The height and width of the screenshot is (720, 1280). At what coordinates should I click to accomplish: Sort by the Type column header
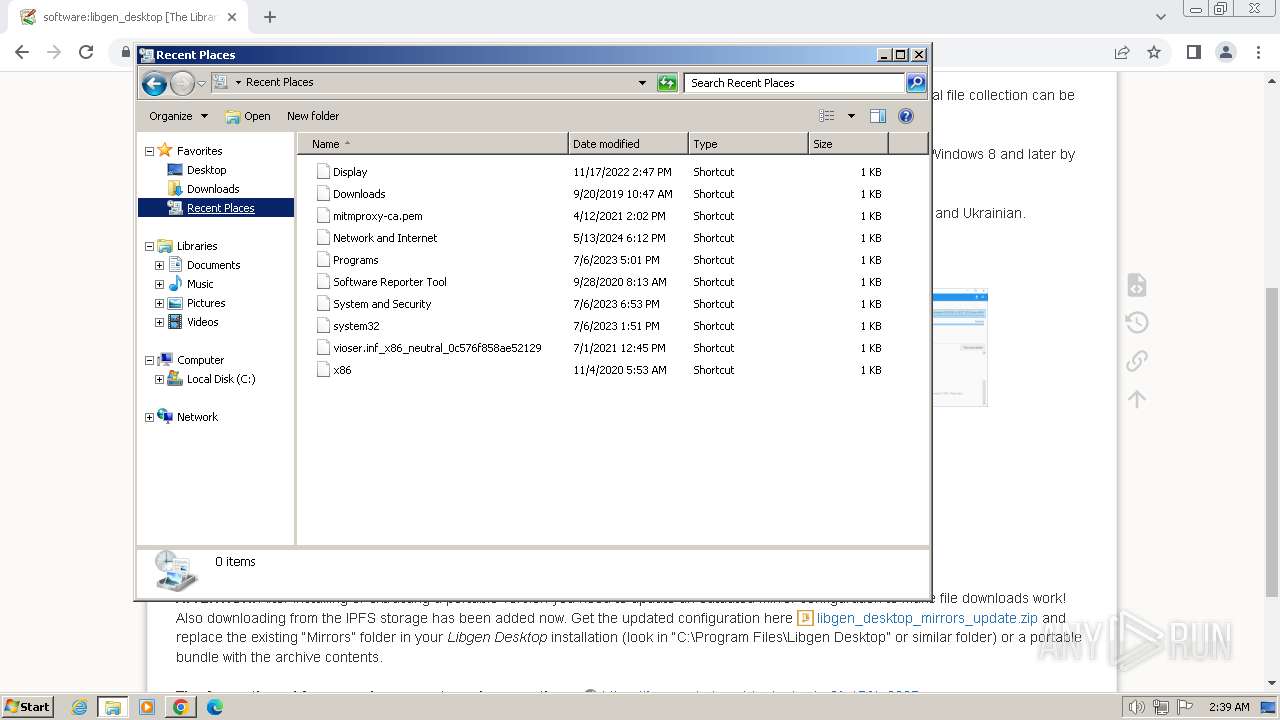pos(748,144)
